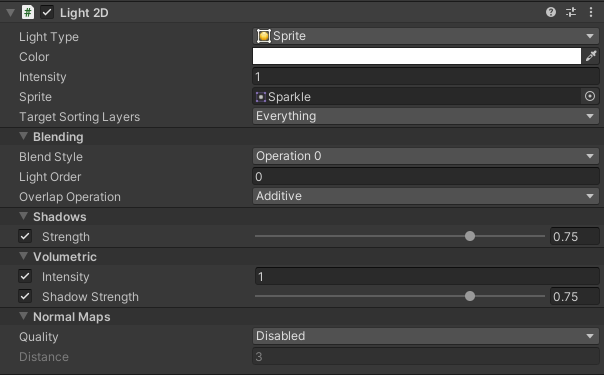Open the Overlap Operation dropdown
This screenshot has width=604, height=375.
[x=426, y=196]
